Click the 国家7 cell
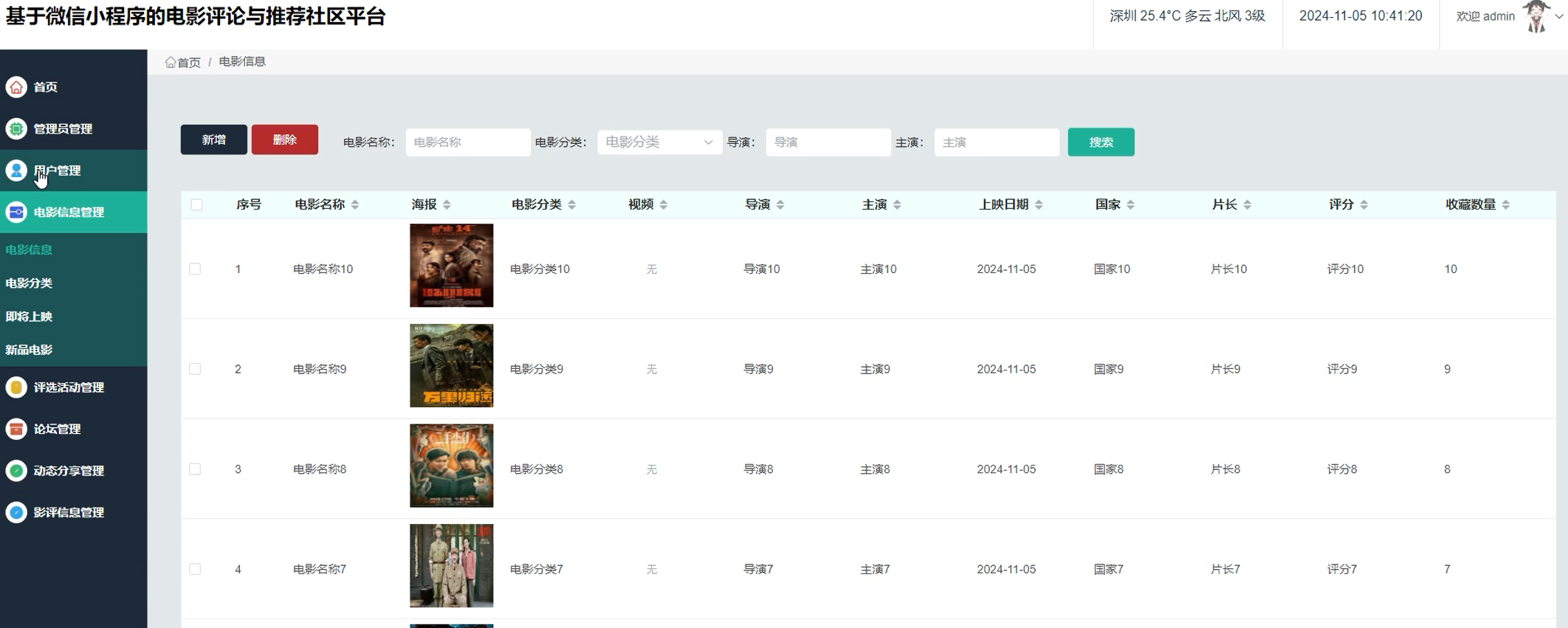 (x=1109, y=569)
